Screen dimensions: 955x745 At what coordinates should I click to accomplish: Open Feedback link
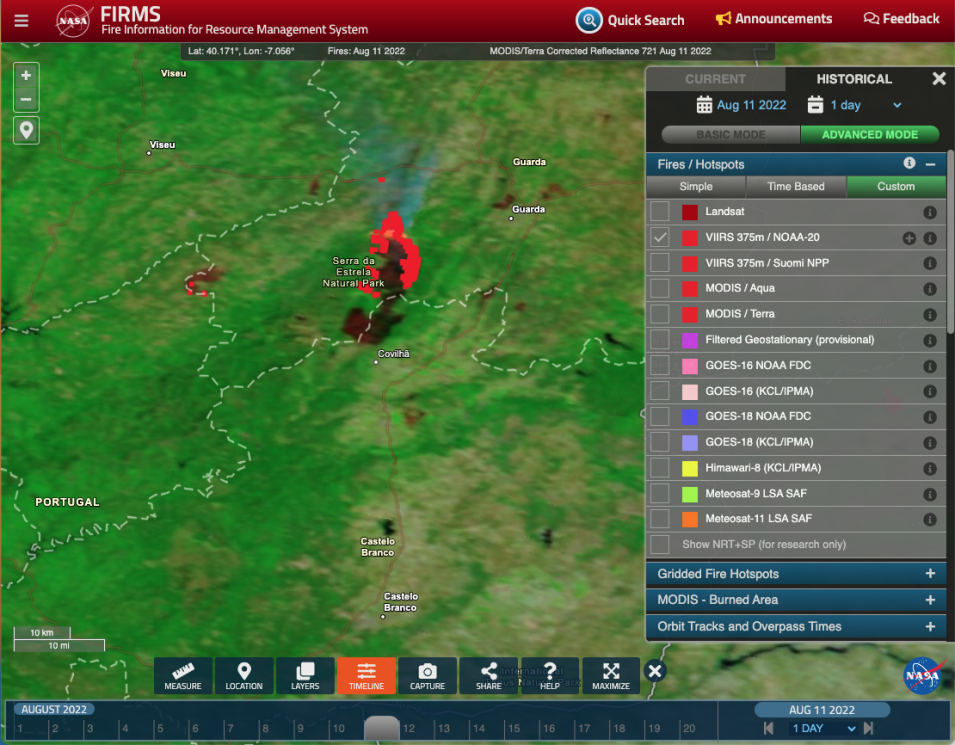(901, 19)
